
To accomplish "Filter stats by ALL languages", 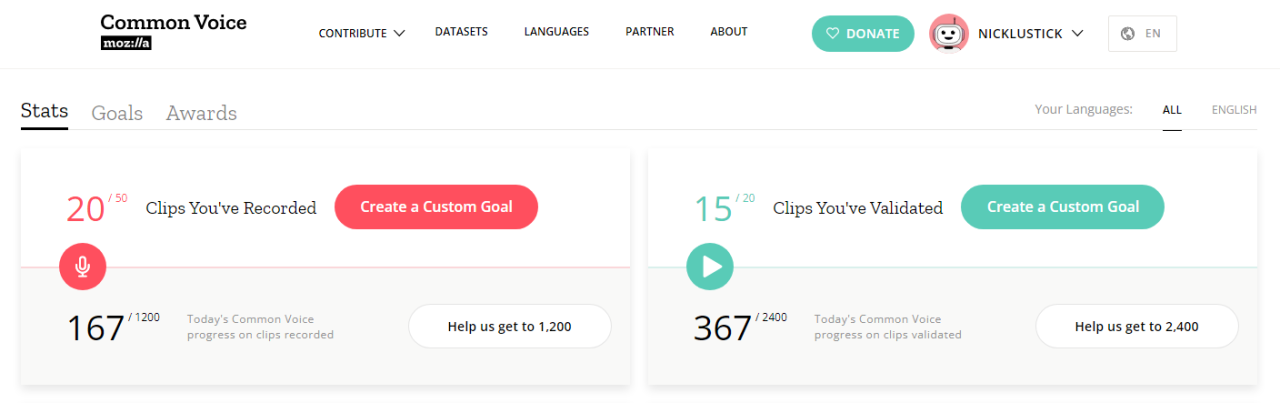I will [x=1172, y=110].
